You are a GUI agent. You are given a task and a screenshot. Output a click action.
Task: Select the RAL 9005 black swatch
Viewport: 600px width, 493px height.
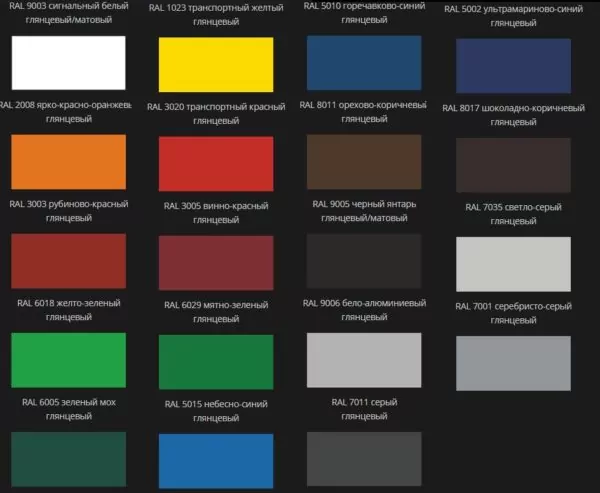tap(364, 261)
